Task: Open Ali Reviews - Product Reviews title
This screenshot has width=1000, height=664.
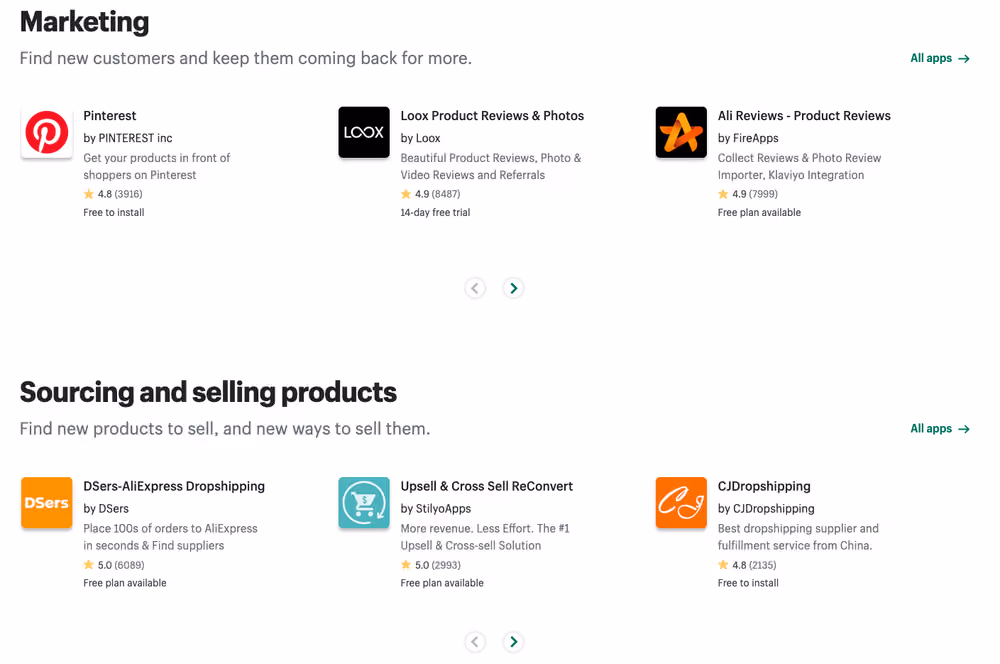Action: (804, 115)
